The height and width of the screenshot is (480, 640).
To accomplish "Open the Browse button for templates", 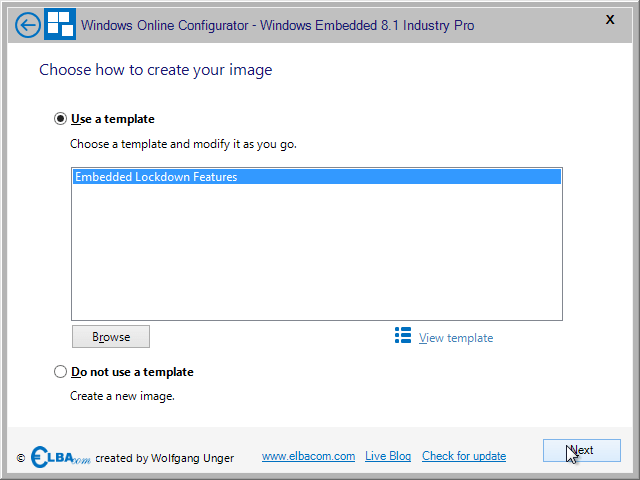I will tap(111, 337).
